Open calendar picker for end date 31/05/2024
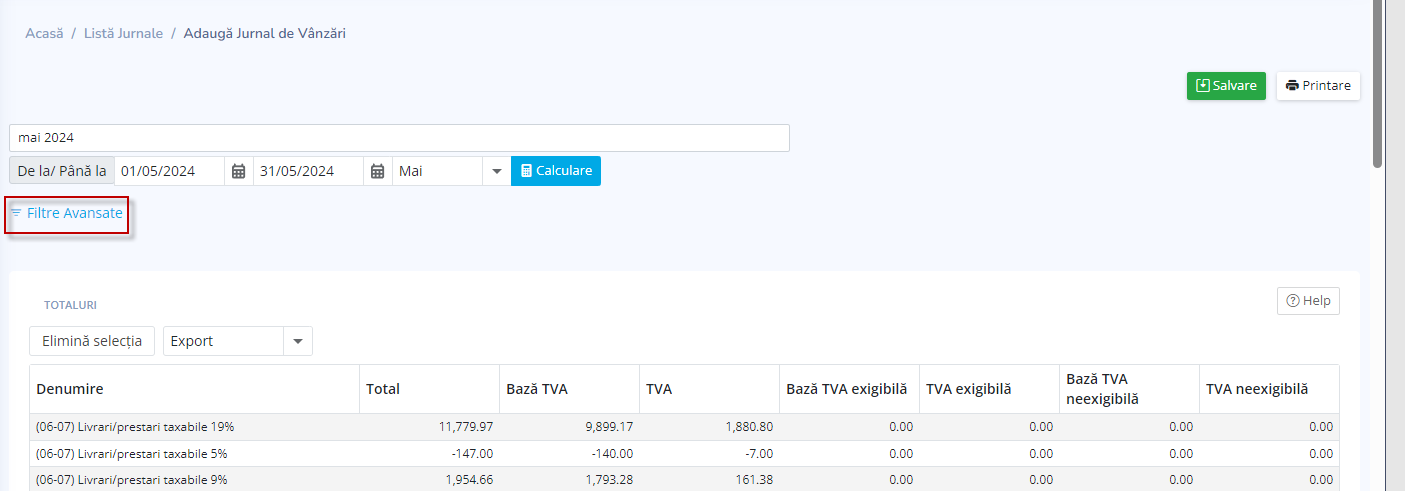 click(x=377, y=171)
